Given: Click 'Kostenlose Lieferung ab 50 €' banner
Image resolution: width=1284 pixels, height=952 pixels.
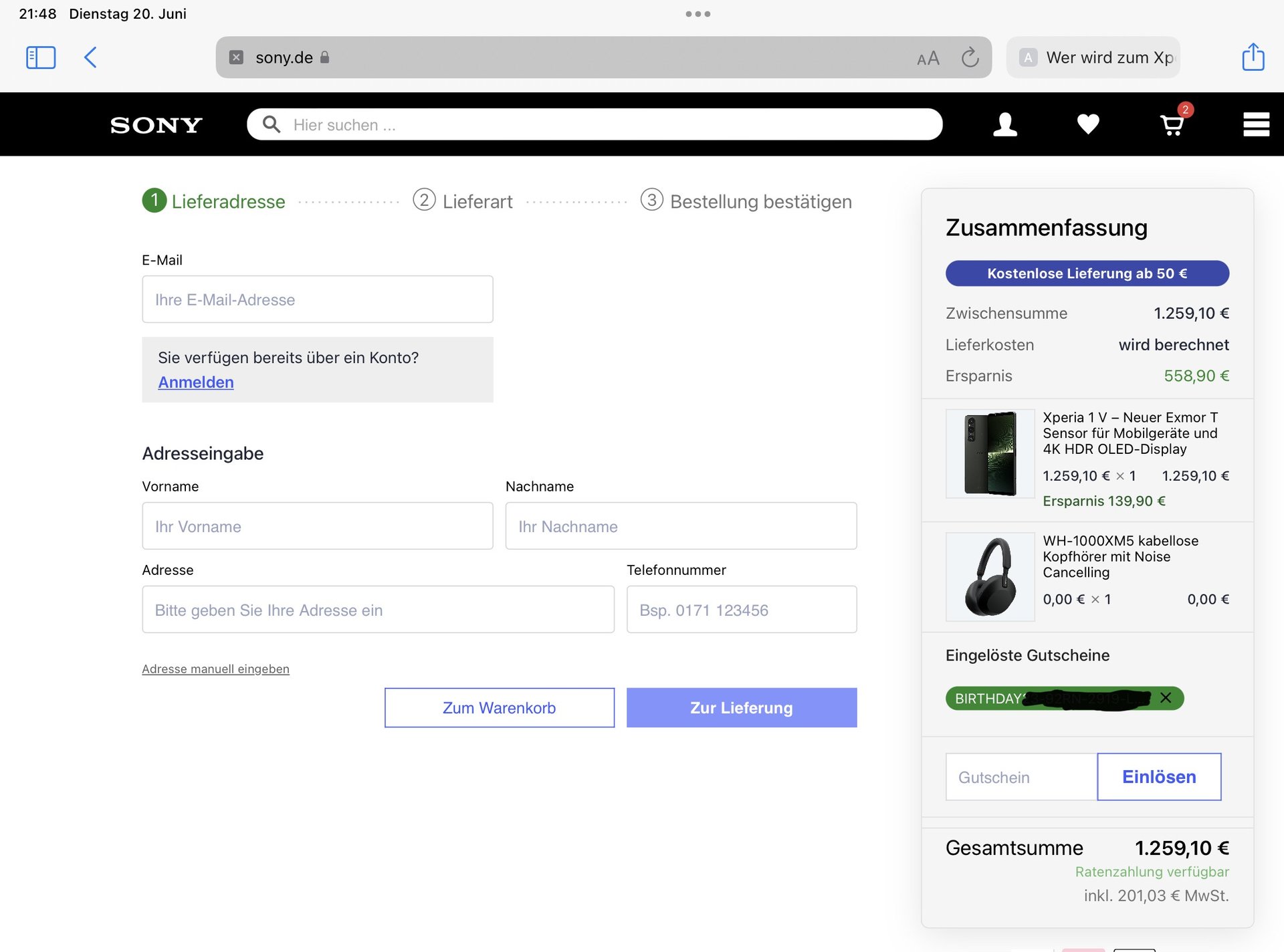Looking at the screenshot, I should (x=1087, y=273).
